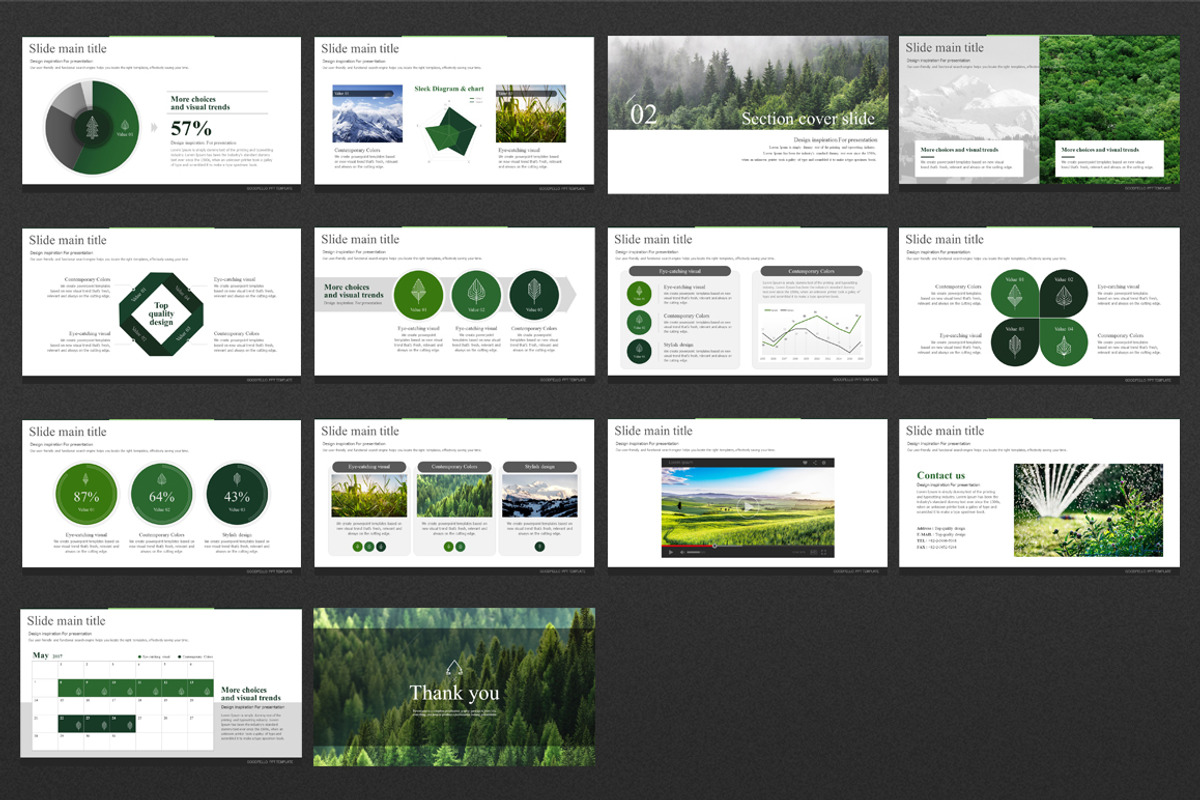Toggle the mute speaker in the video player controls

pyautogui.click(x=682, y=552)
